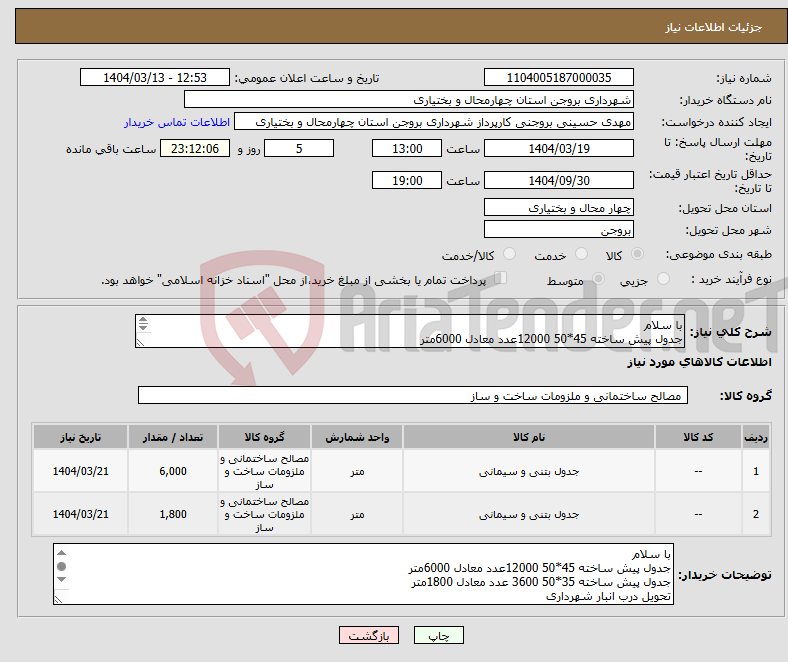Click the نام کالا column header
The height and width of the screenshot is (662, 788).
point(529,437)
